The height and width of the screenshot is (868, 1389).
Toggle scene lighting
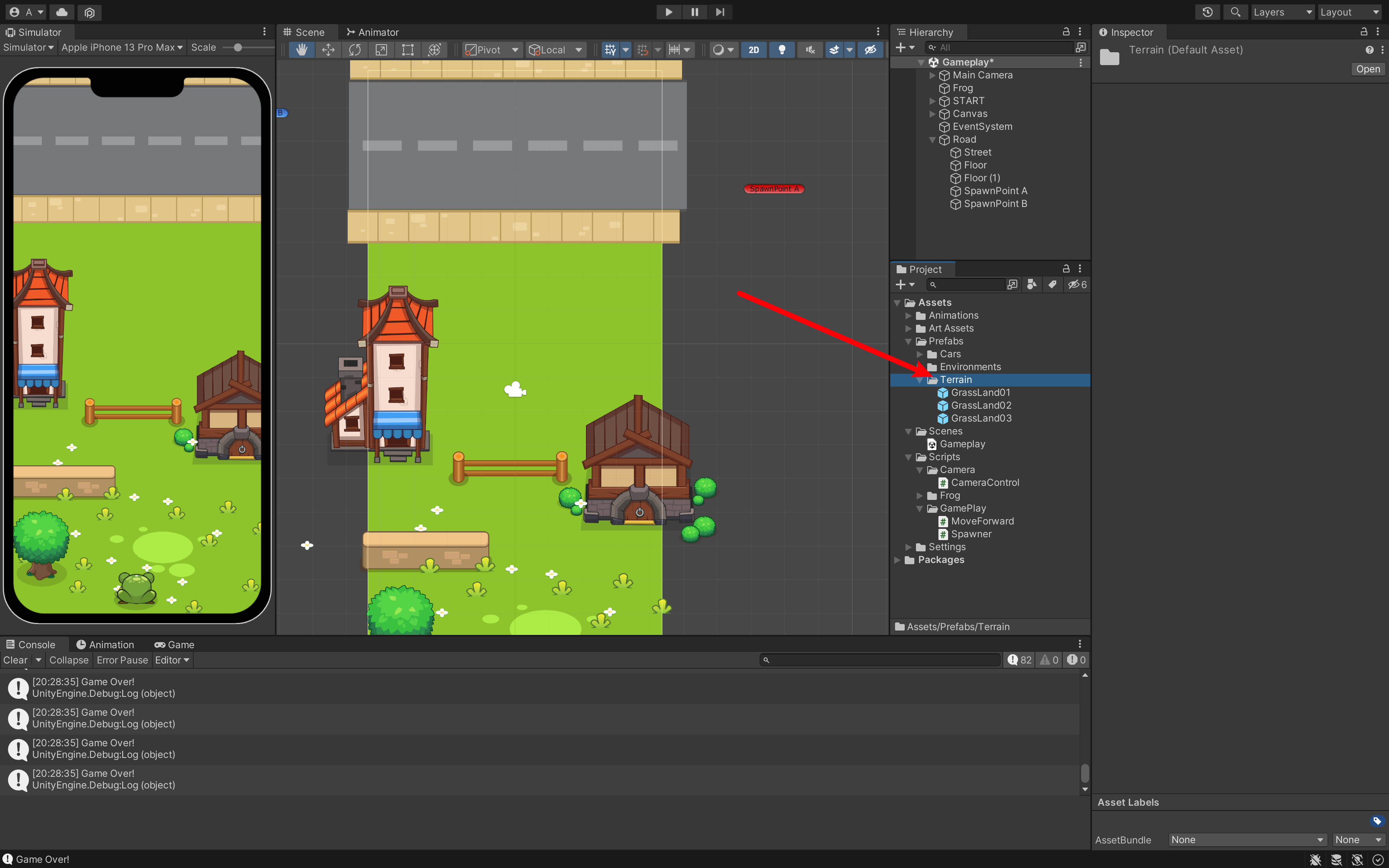pos(782,50)
